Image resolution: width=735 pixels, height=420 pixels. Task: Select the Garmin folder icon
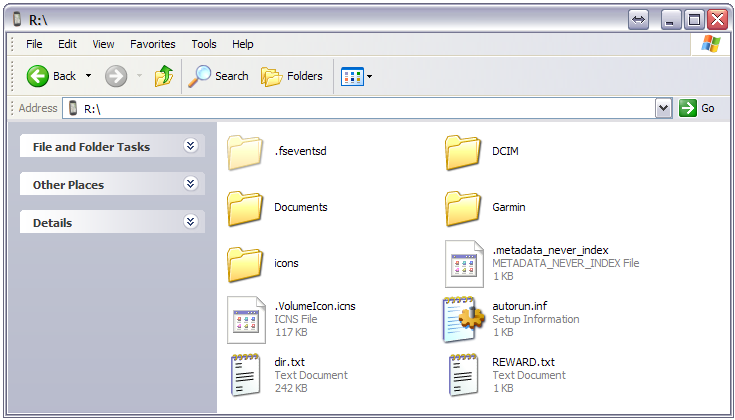point(463,208)
